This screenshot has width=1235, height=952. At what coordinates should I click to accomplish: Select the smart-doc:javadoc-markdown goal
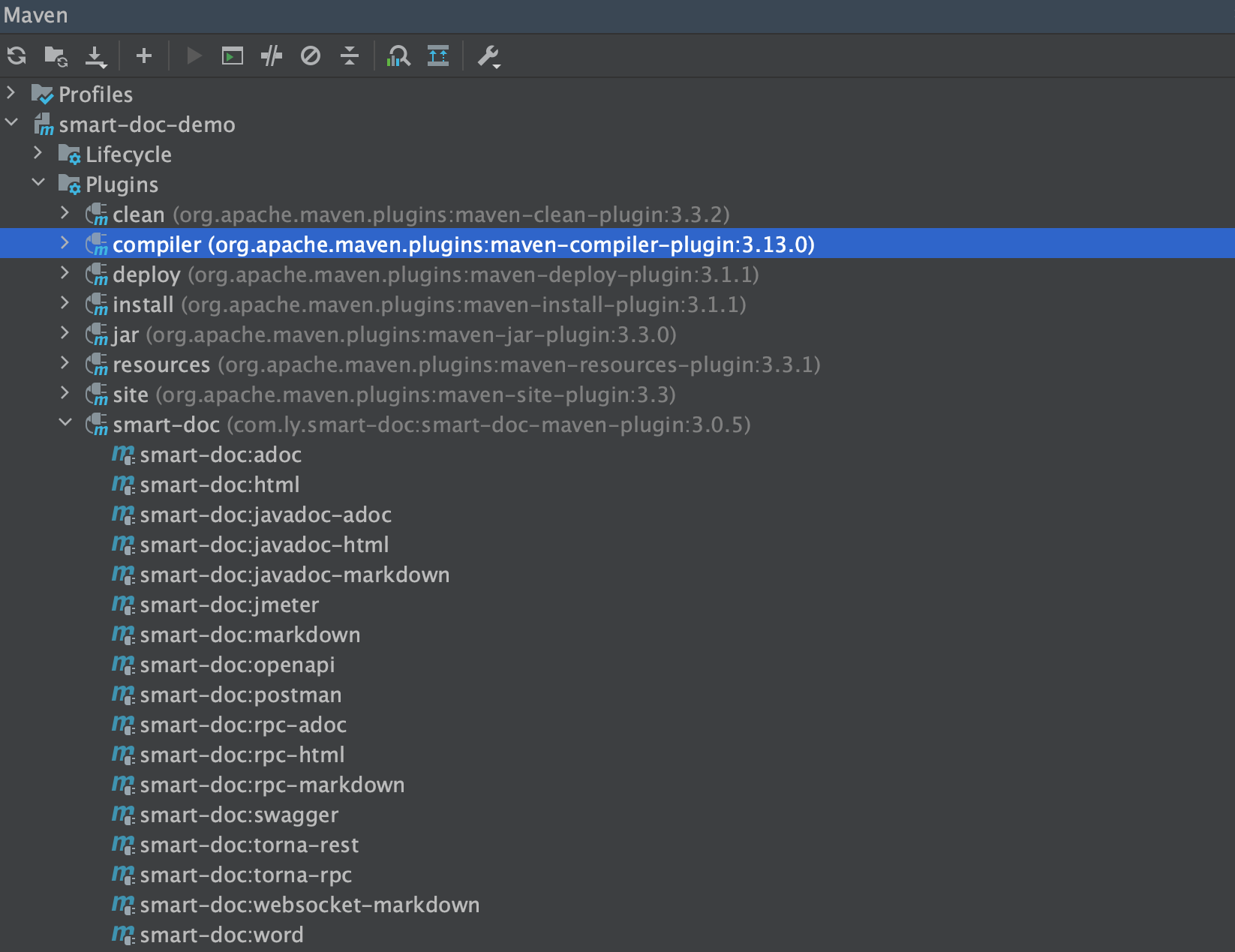[617, 574]
